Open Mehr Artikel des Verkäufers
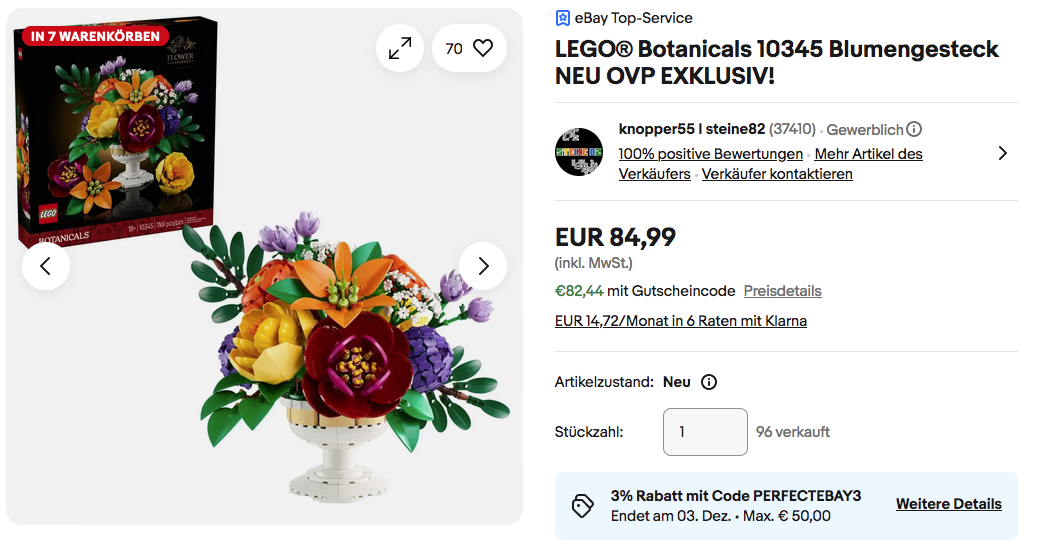The height and width of the screenshot is (544, 1039). tap(868, 154)
